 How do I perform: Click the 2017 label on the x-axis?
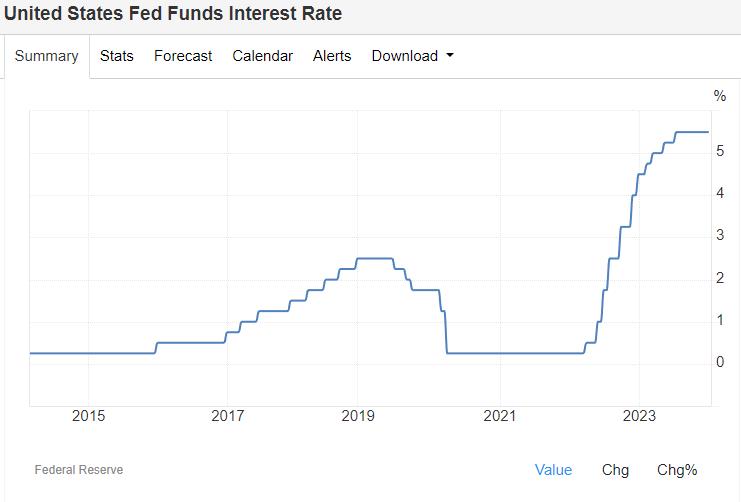pos(228,417)
